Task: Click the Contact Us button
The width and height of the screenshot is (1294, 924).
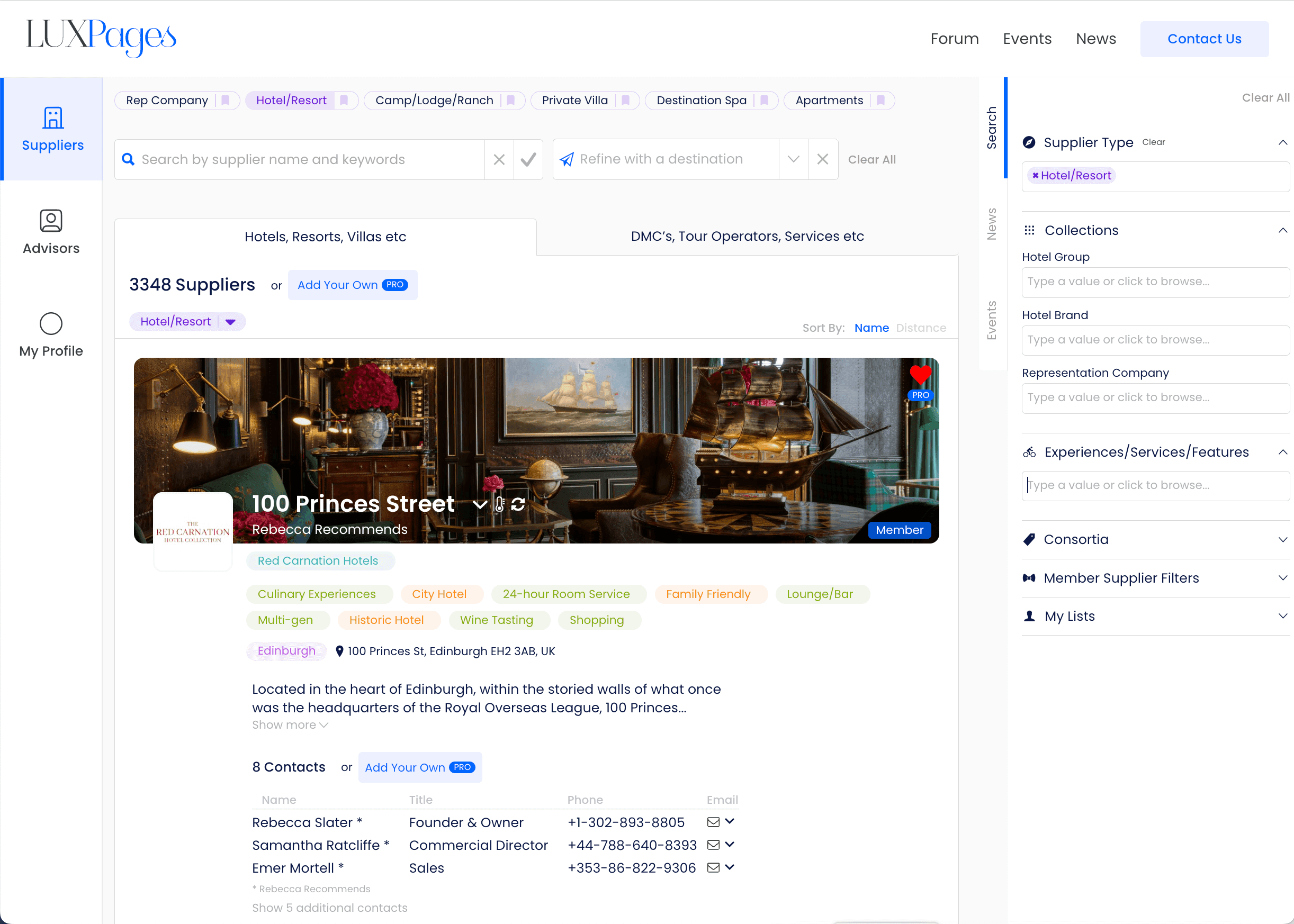Action: tap(1203, 39)
